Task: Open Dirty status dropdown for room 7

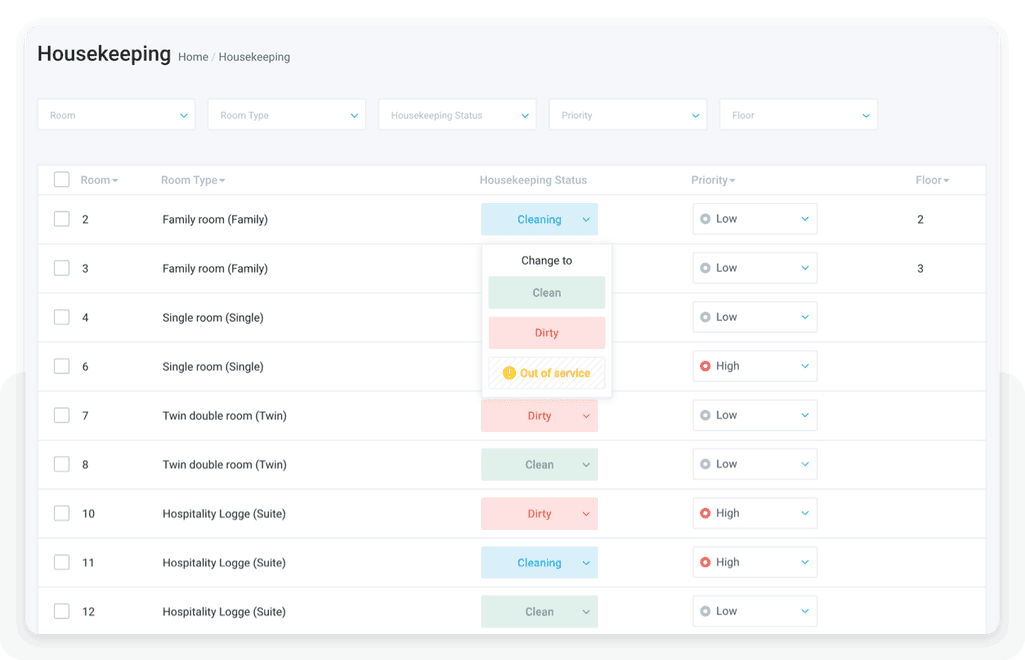Action: click(x=539, y=416)
